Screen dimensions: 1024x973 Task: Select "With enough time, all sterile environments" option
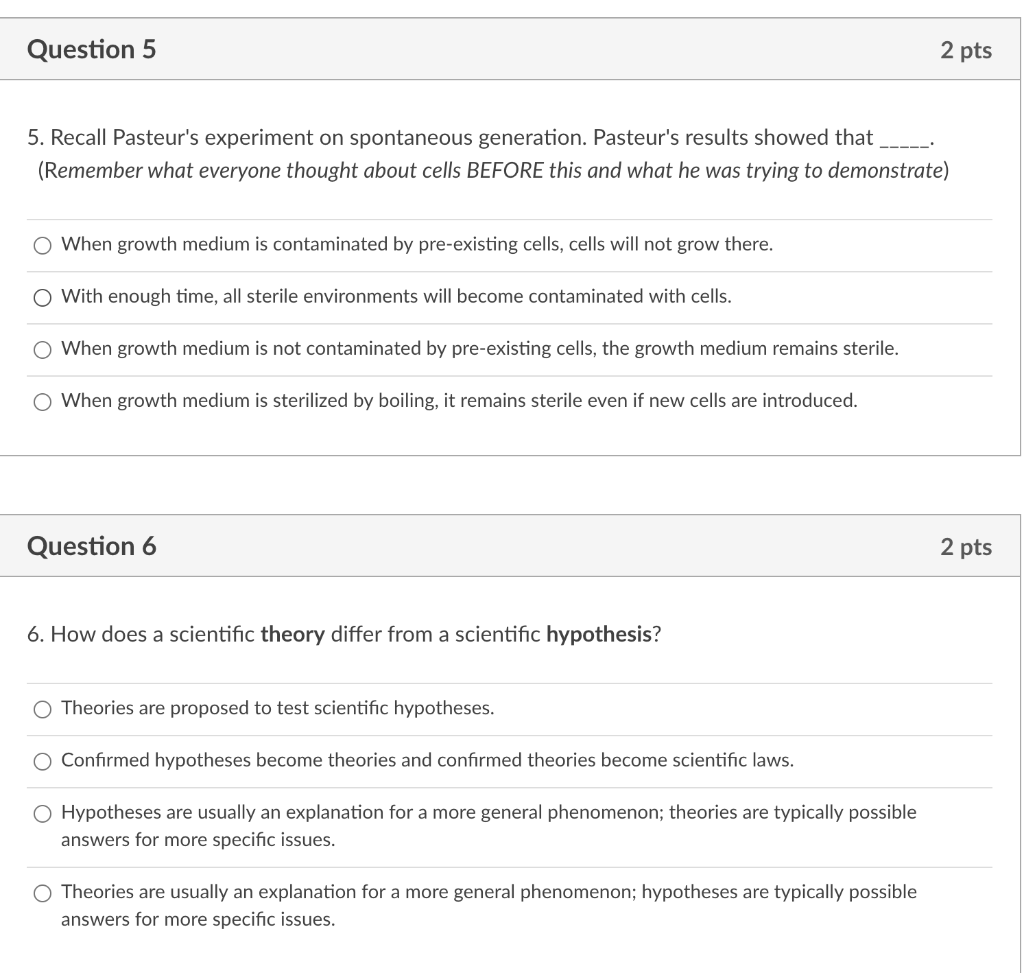pyautogui.click(x=43, y=297)
